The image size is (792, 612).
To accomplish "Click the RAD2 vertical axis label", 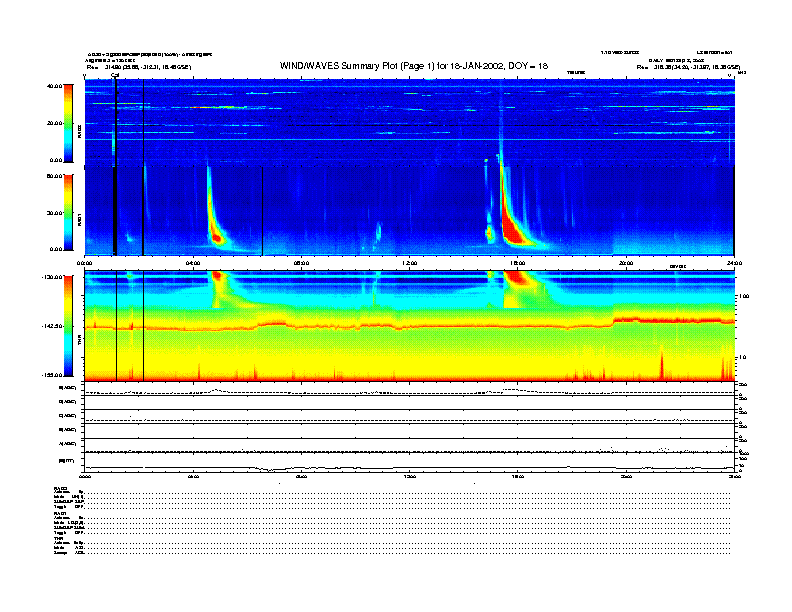I will tap(79, 131).
